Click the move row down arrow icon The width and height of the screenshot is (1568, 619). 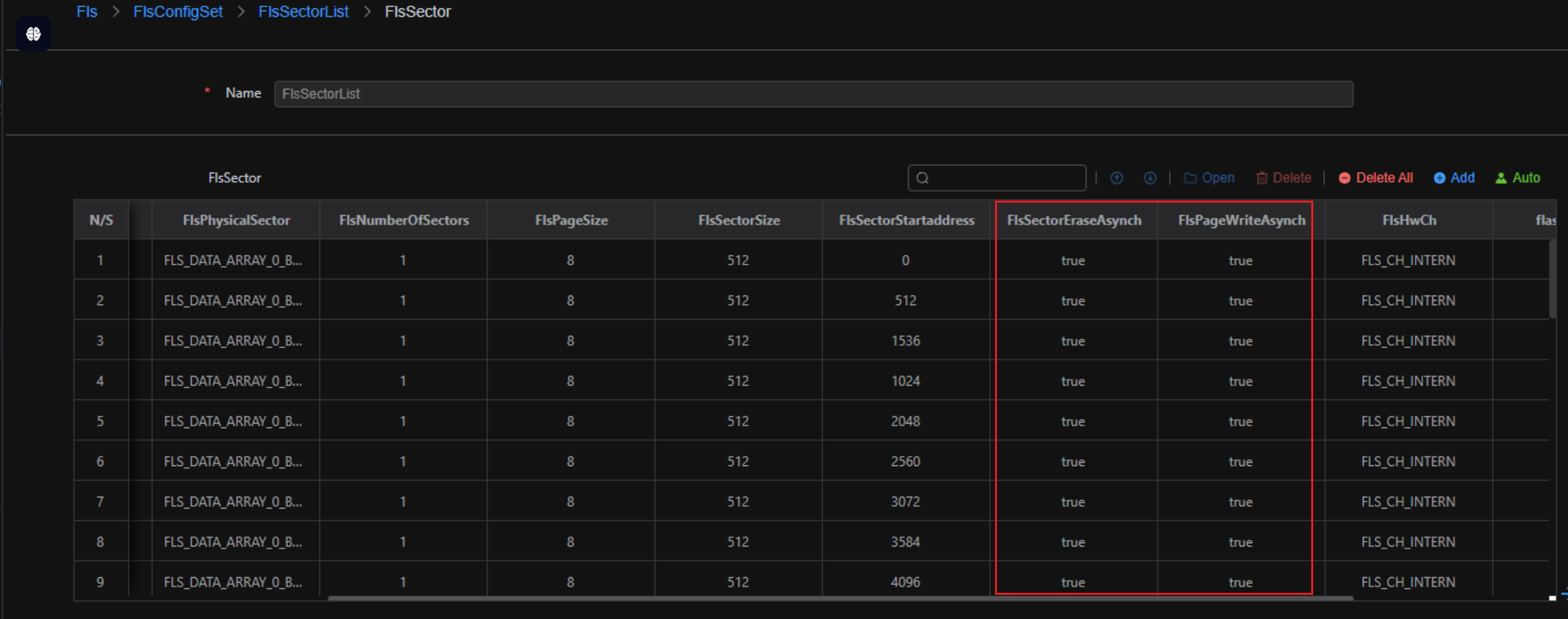tap(1150, 178)
